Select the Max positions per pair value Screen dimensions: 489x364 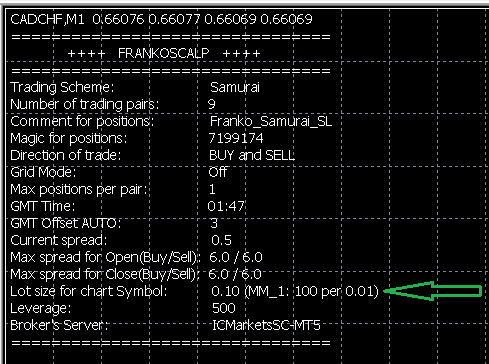(212, 189)
